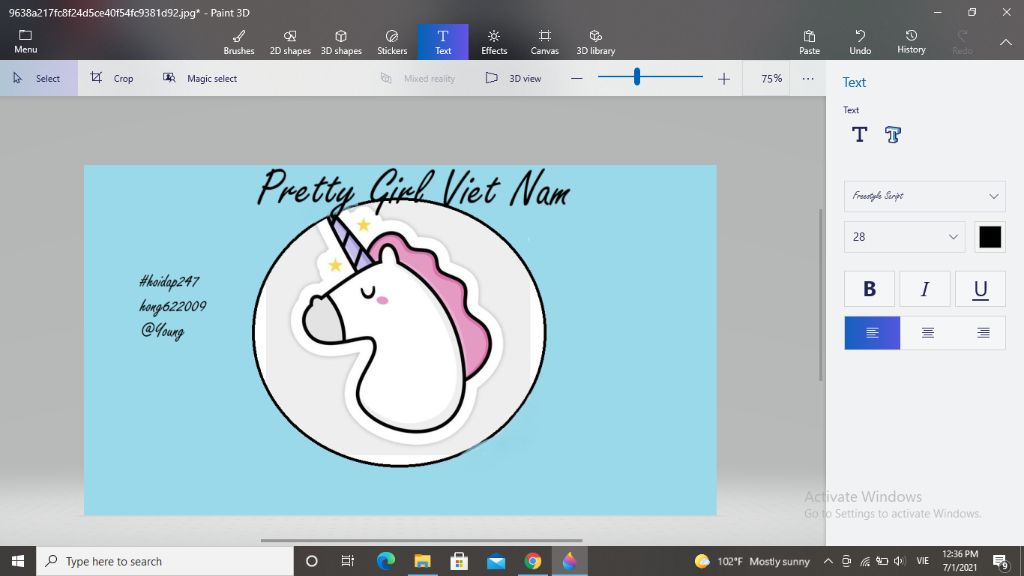The height and width of the screenshot is (576, 1024).
Task: Collapse the top ribbon with the chevron
Action: (x=1006, y=42)
